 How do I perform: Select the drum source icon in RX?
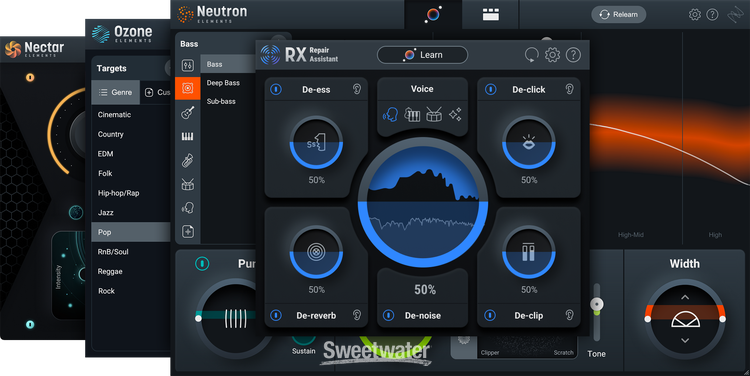click(434, 115)
